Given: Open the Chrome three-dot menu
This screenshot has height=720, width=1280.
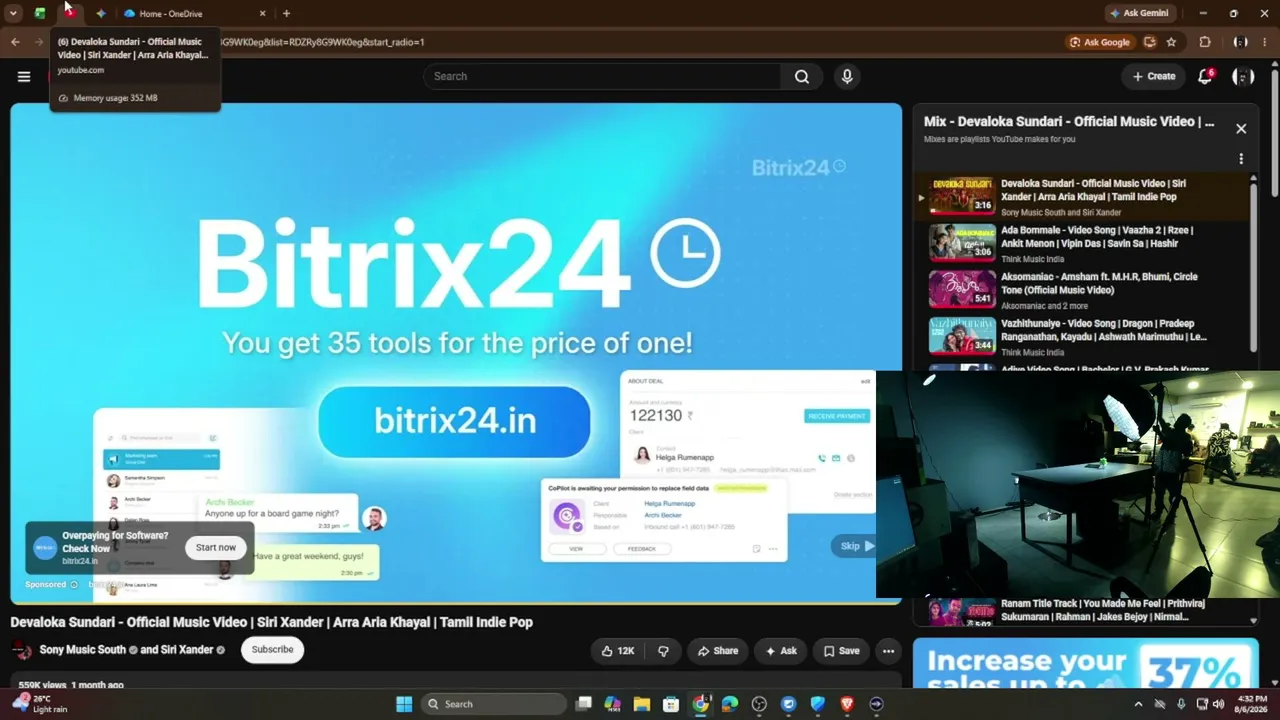Looking at the screenshot, I should pos(1265,42).
